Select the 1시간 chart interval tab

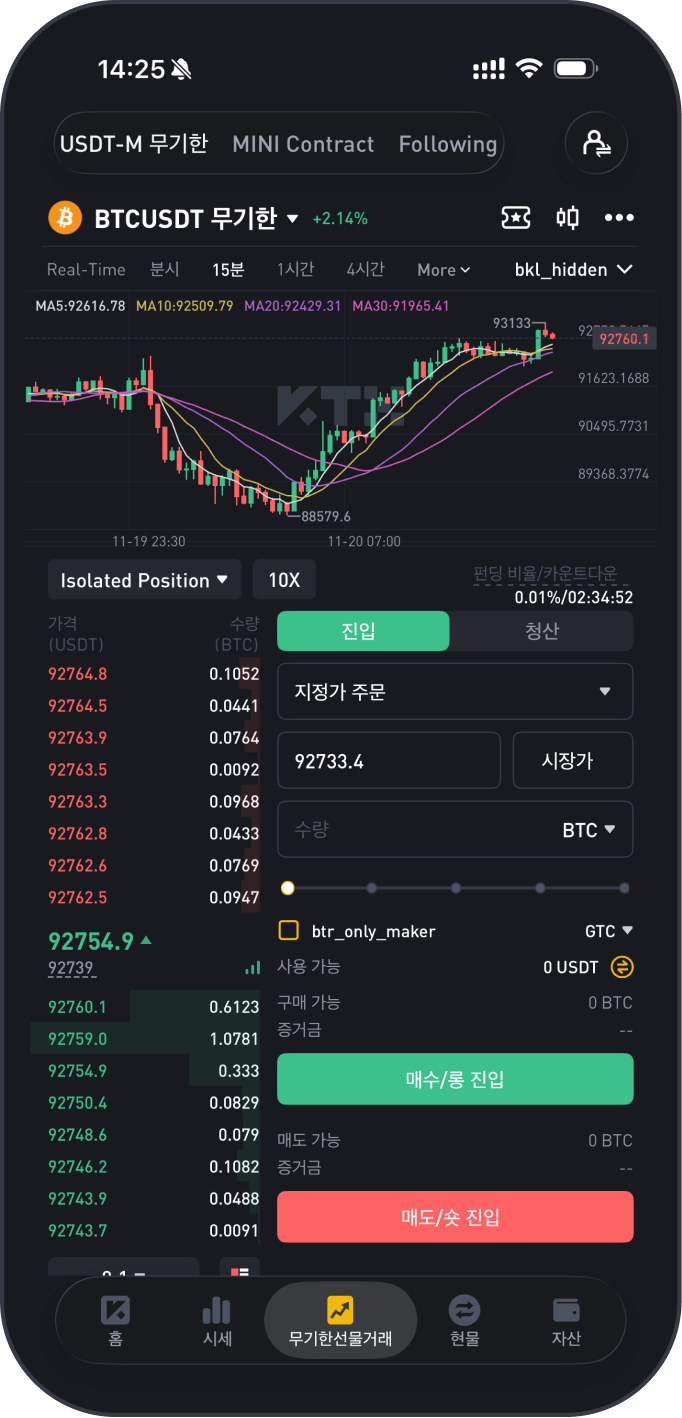pyautogui.click(x=295, y=269)
